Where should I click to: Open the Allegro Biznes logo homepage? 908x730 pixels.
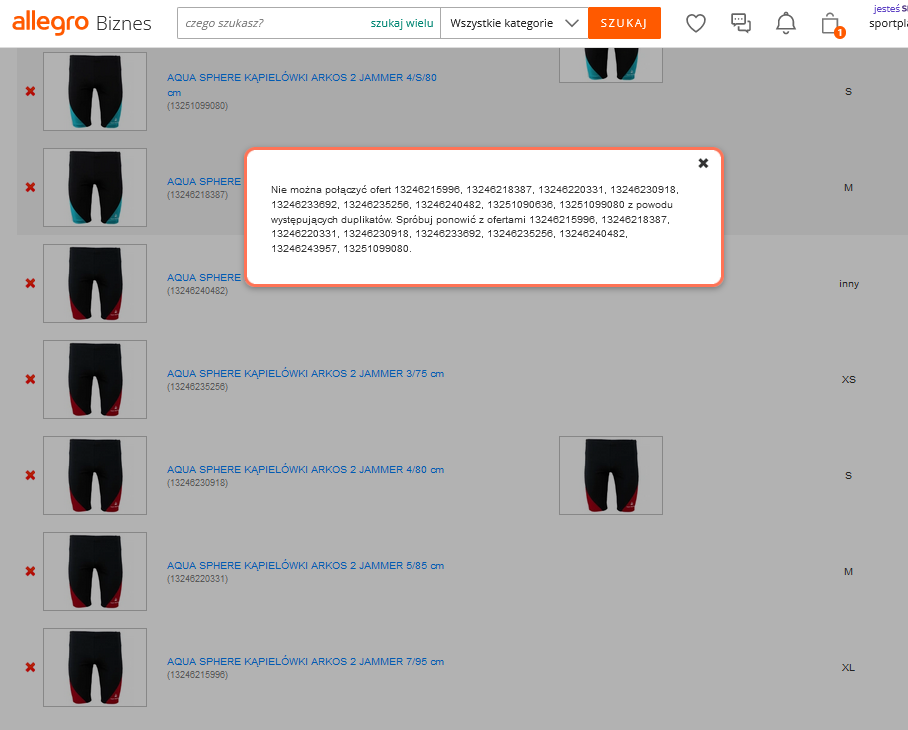82,23
